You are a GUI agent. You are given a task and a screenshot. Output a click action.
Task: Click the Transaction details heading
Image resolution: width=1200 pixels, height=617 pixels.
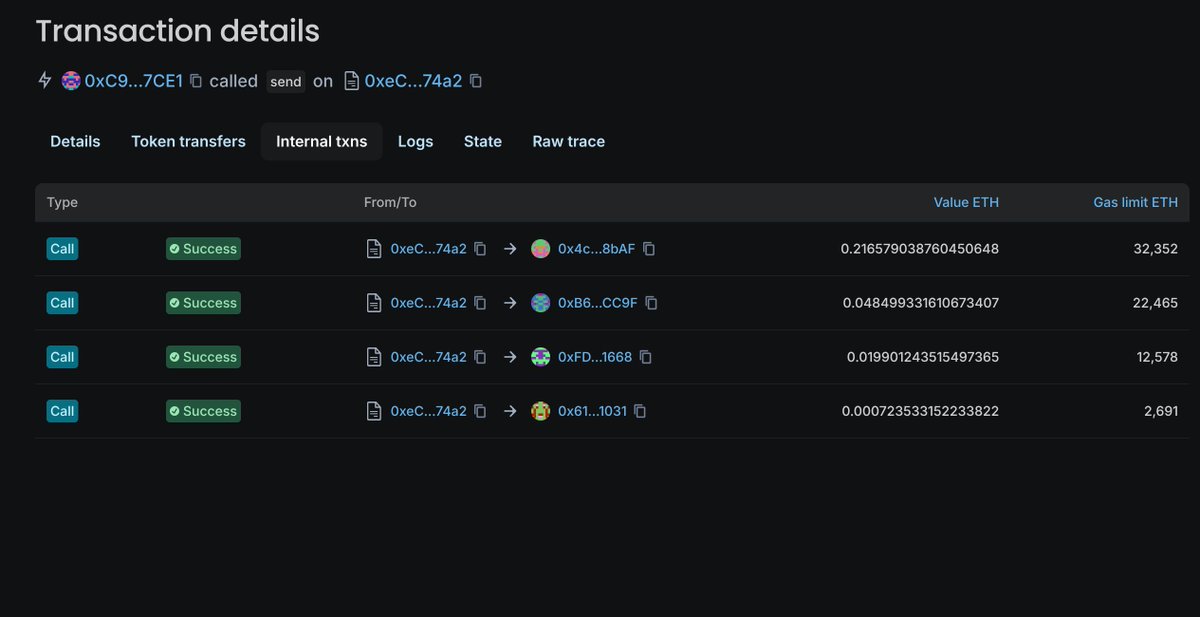pos(178,31)
